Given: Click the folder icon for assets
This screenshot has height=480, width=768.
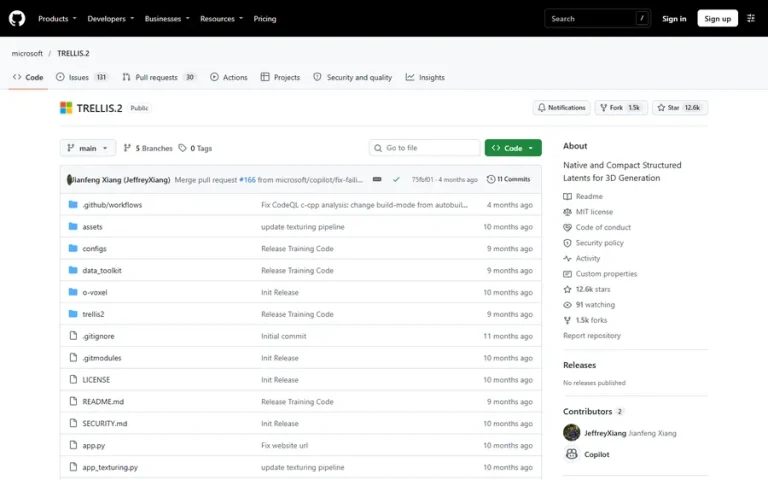Looking at the screenshot, I should (73, 226).
